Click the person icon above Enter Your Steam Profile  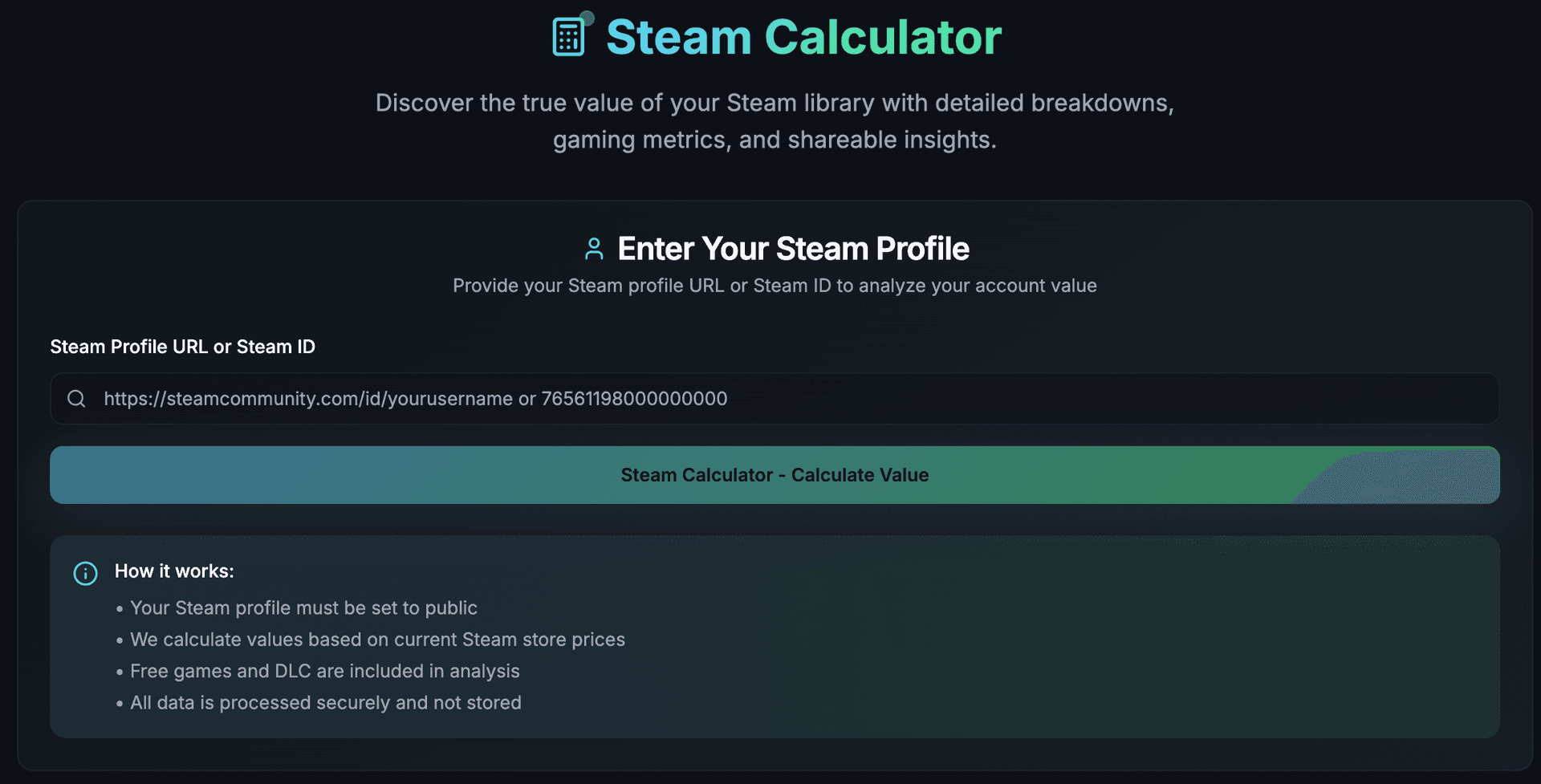point(594,249)
